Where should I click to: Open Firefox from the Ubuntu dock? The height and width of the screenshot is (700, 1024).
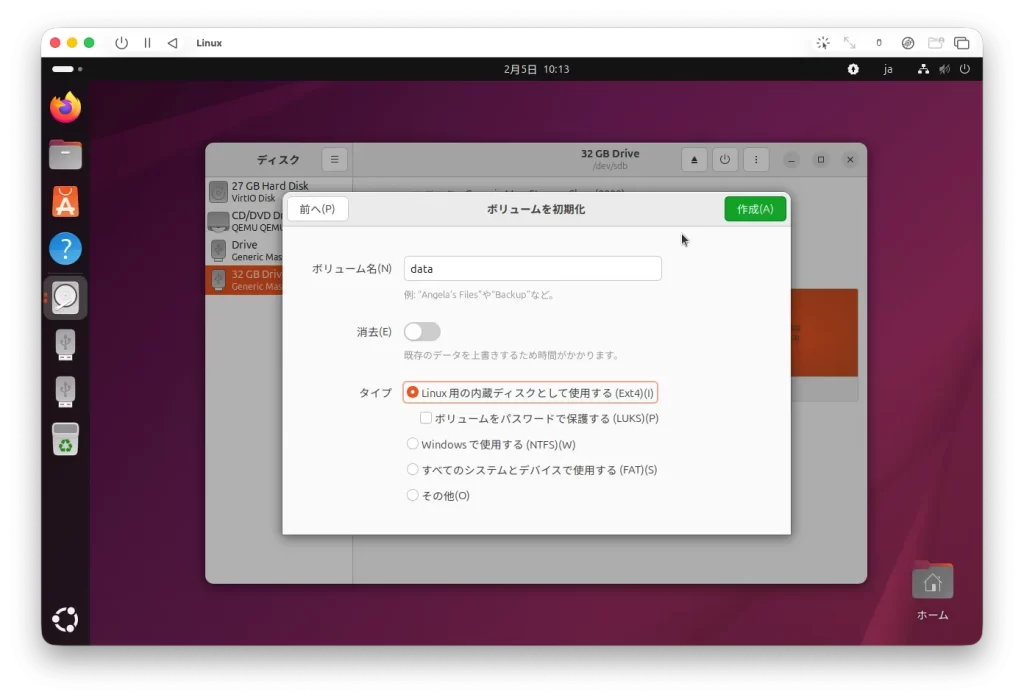pos(66,107)
